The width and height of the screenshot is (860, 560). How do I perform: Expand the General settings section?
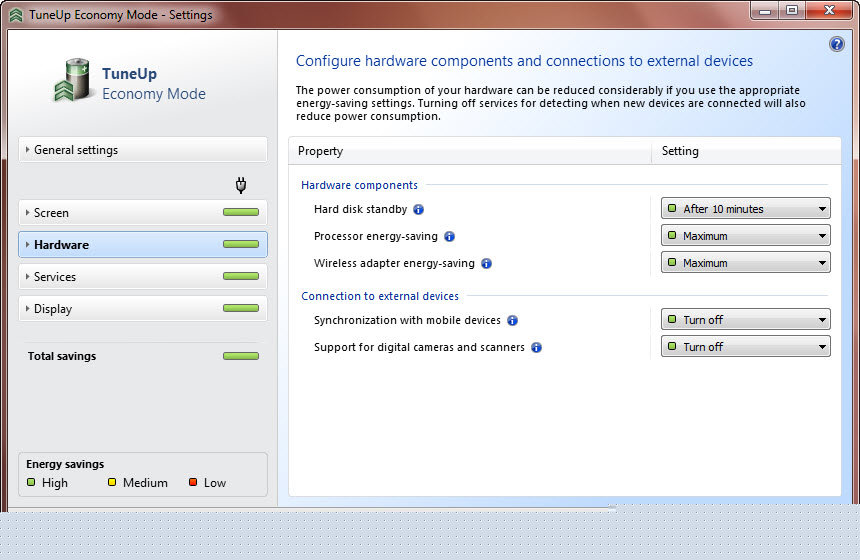click(143, 150)
